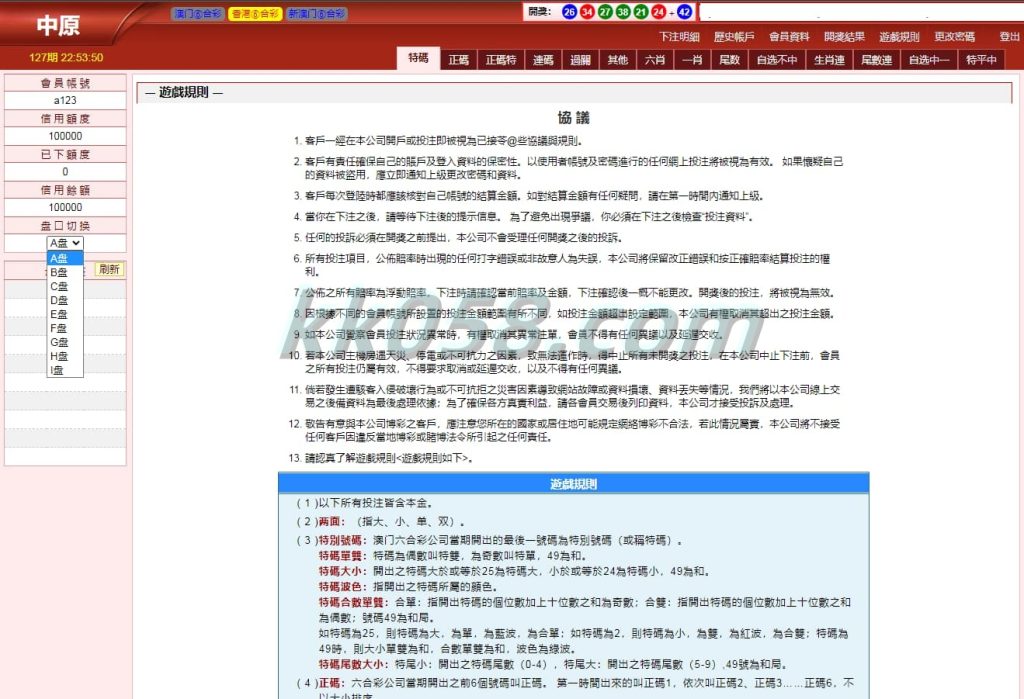
Task: Switch to the 生肖連 tab
Action: pos(829,60)
